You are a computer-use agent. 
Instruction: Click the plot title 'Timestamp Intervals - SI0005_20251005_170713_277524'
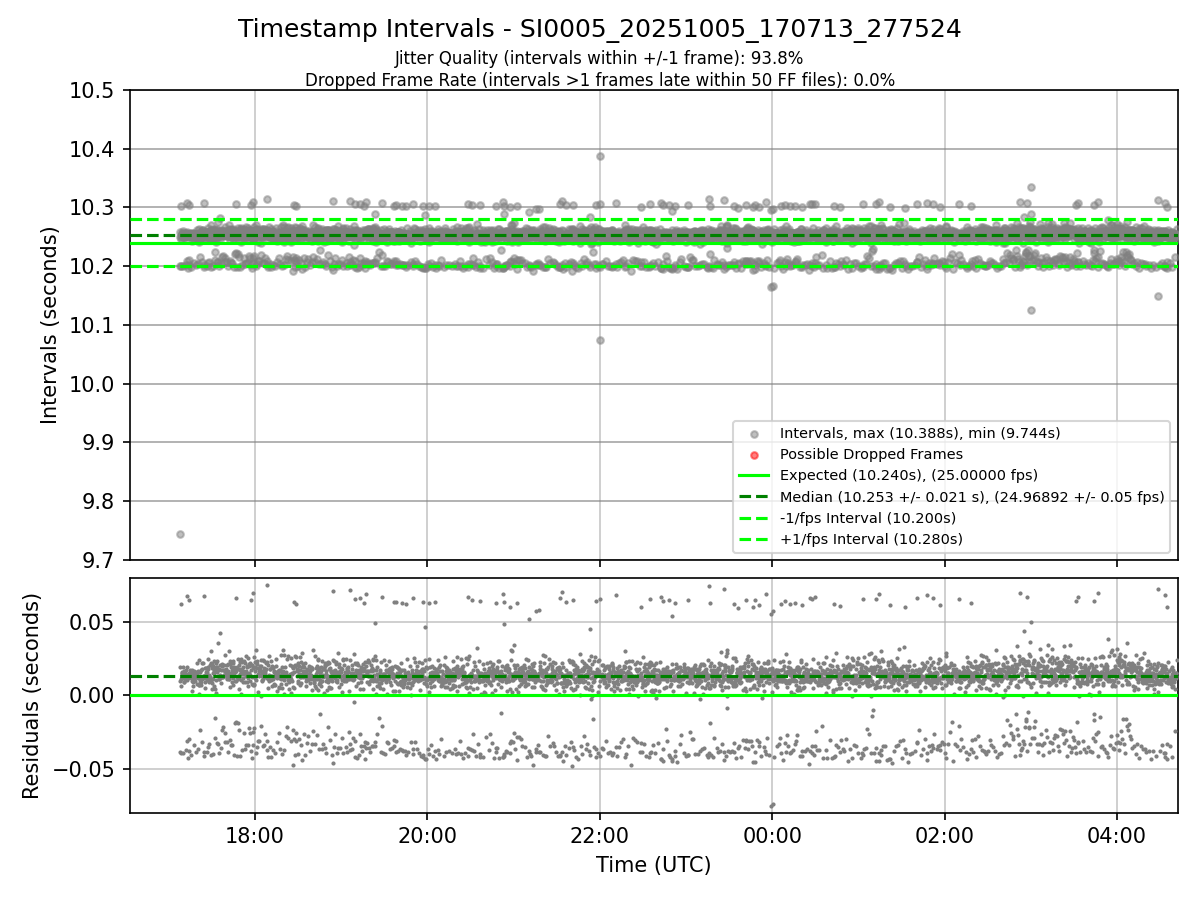(x=599, y=29)
